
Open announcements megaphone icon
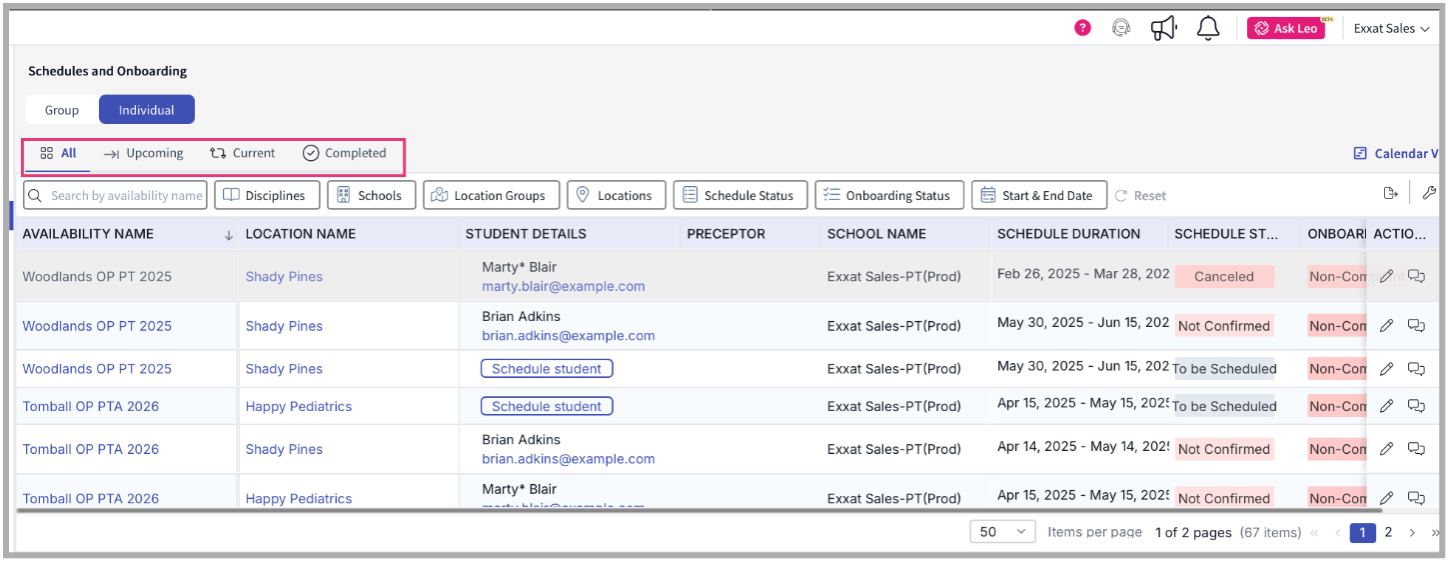1163,28
